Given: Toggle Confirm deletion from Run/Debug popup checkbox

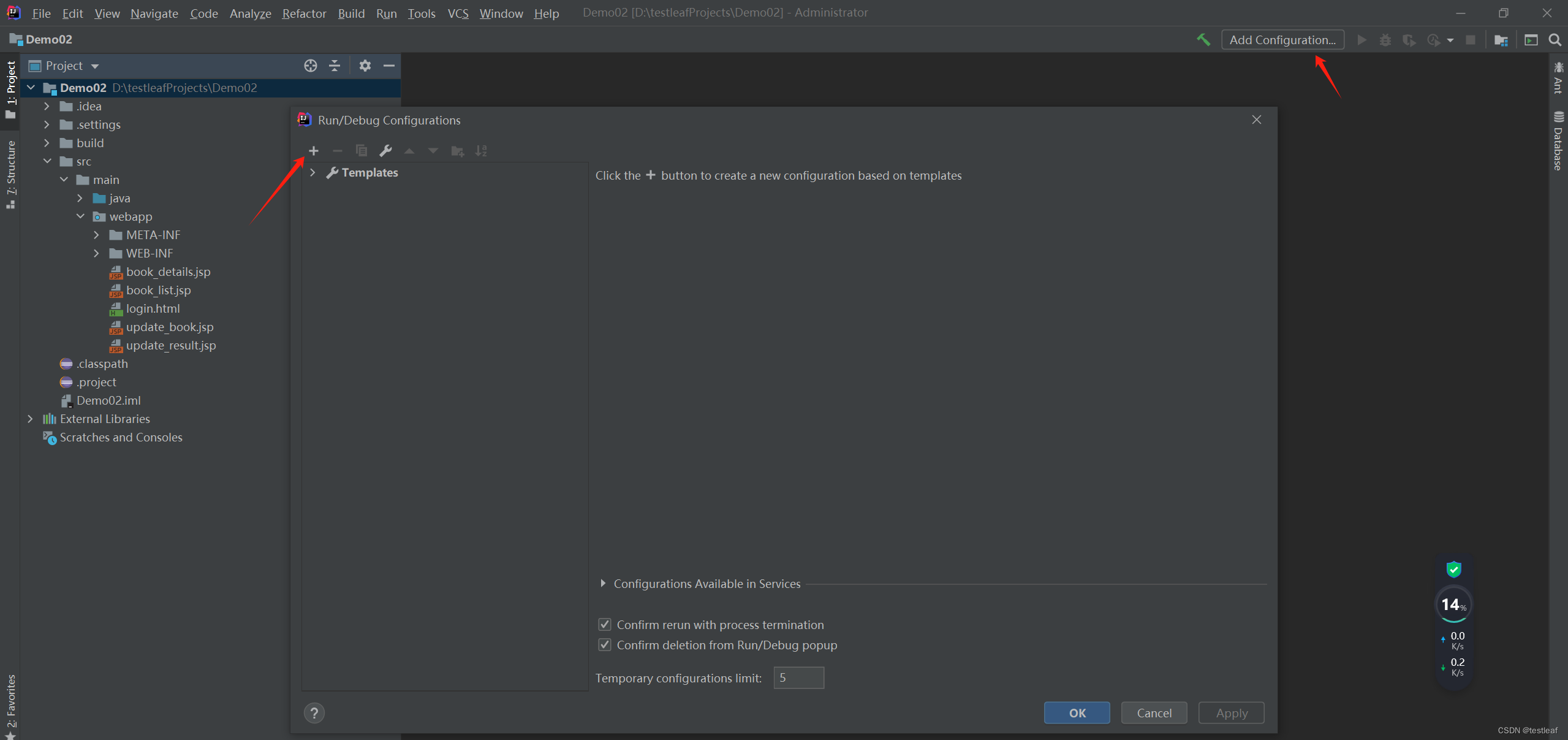Looking at the screenshot, I should (605, 645).
